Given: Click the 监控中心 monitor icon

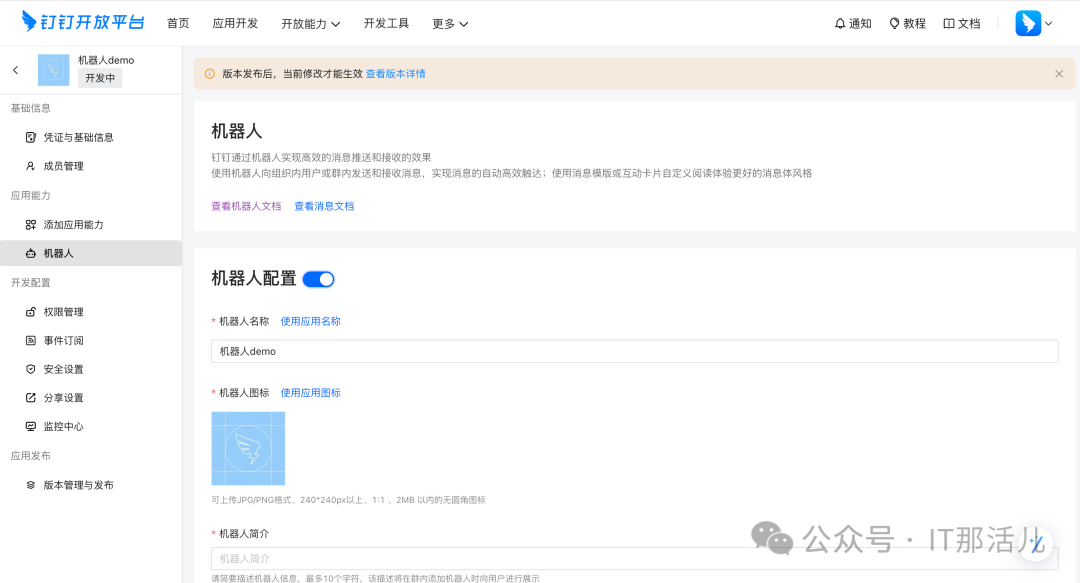Looking at the screenshot, I should [30, 427].
